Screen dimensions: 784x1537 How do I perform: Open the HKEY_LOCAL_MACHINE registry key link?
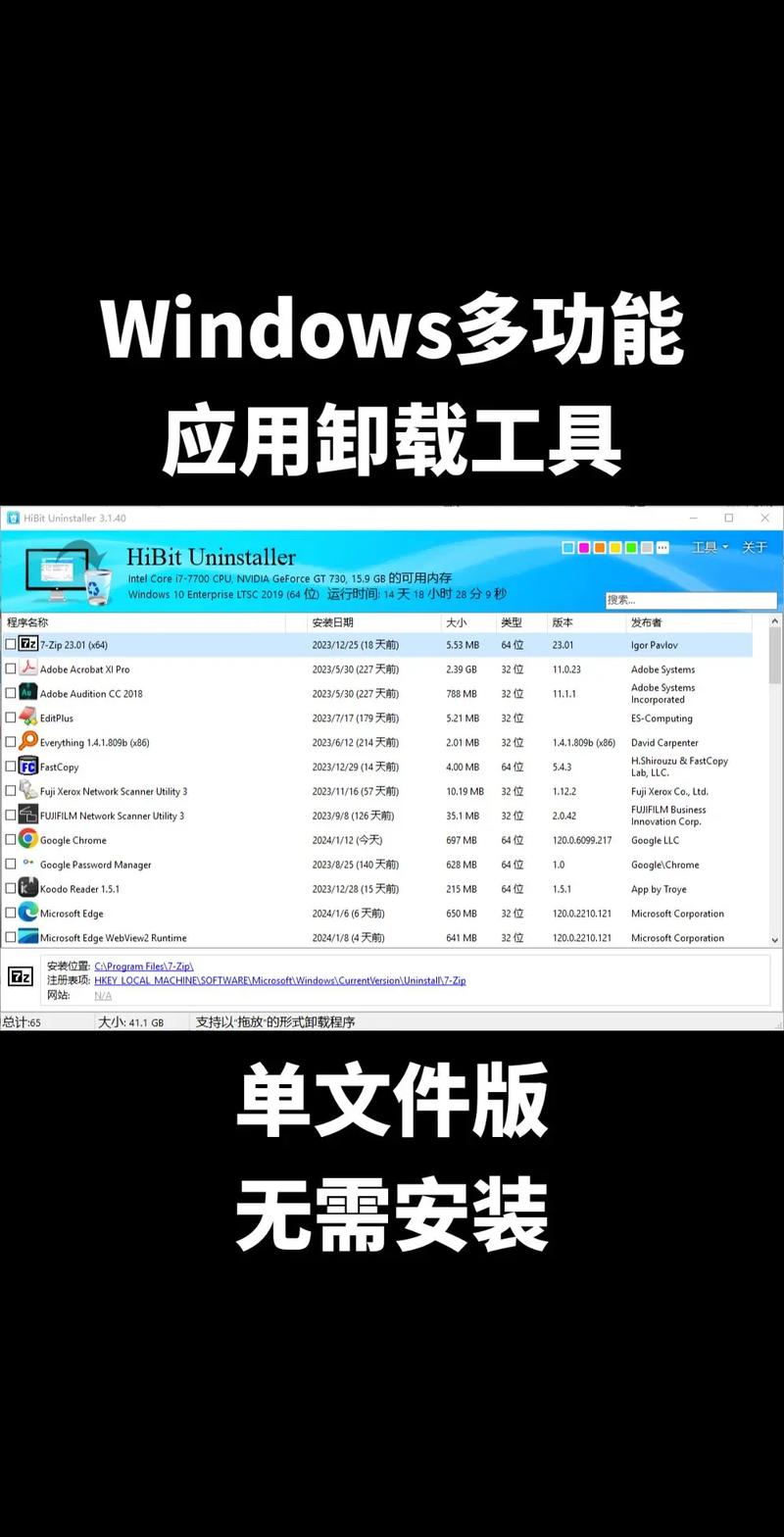[x=280, y=980]
